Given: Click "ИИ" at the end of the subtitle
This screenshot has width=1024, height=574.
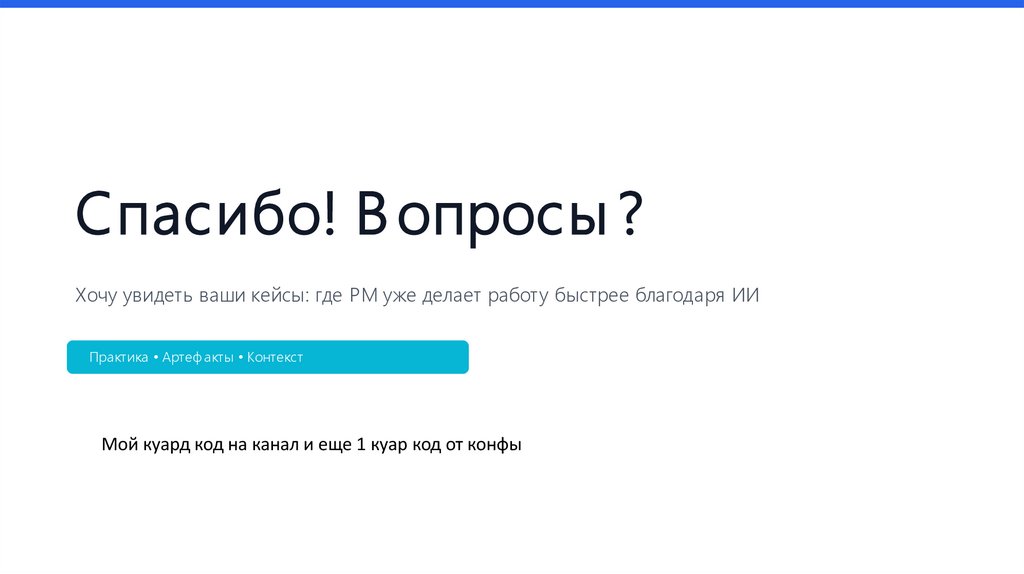Looking at the screenshot, I should 745,297.
